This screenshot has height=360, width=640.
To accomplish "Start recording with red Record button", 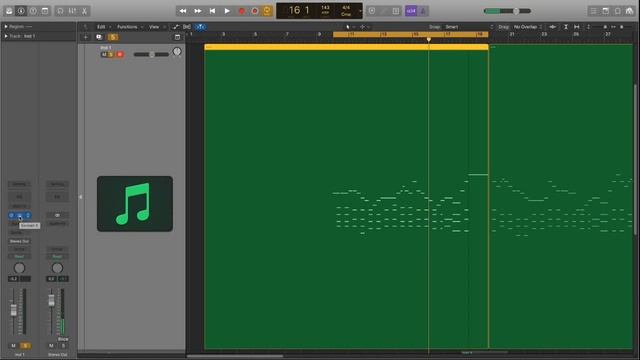I will click(x=242, y=11).
